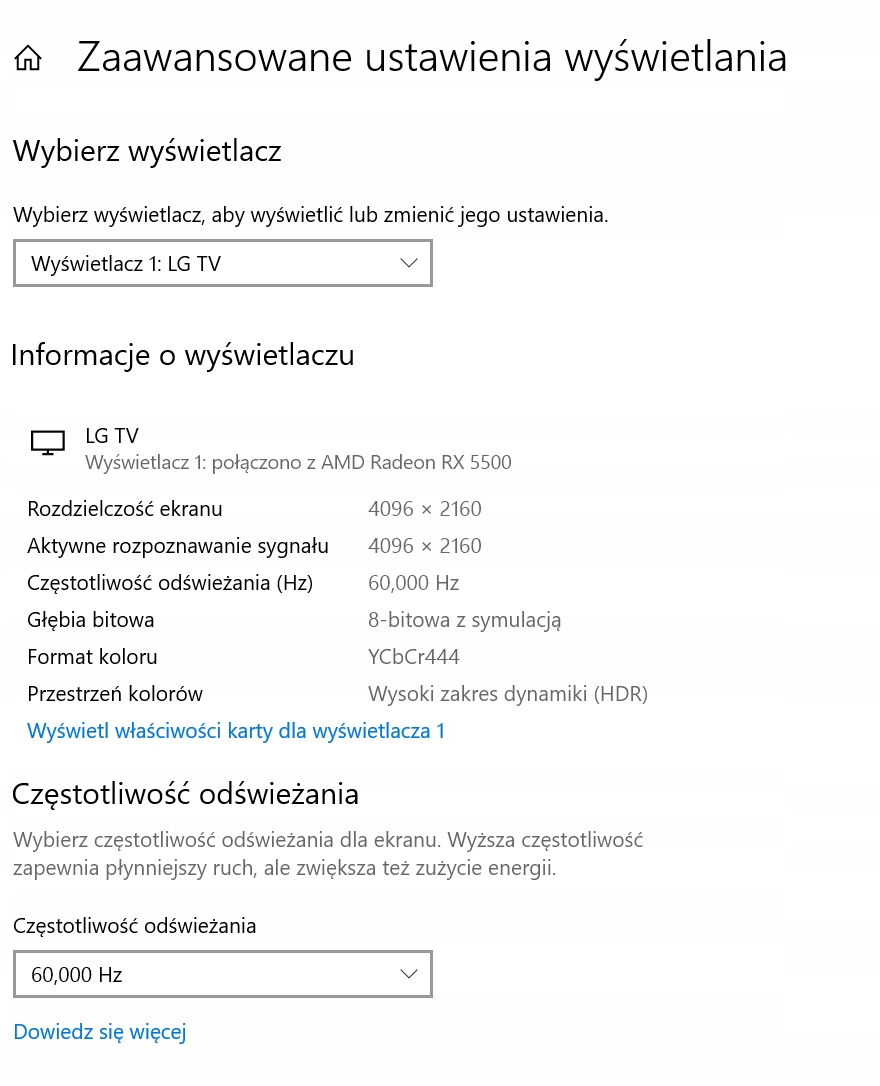Click the "Zaawansowane ustawienia wyświetlania" page title

pos(432,57)
